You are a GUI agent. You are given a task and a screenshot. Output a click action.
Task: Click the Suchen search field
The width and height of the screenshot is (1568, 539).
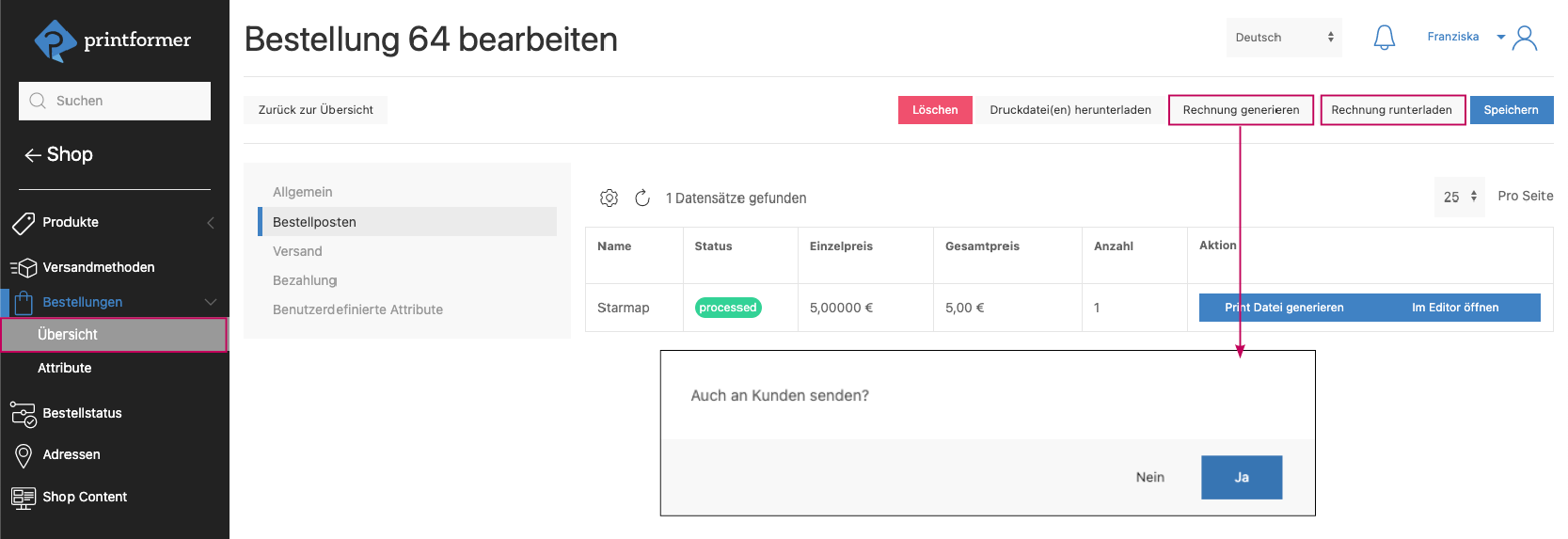(115, 101)
